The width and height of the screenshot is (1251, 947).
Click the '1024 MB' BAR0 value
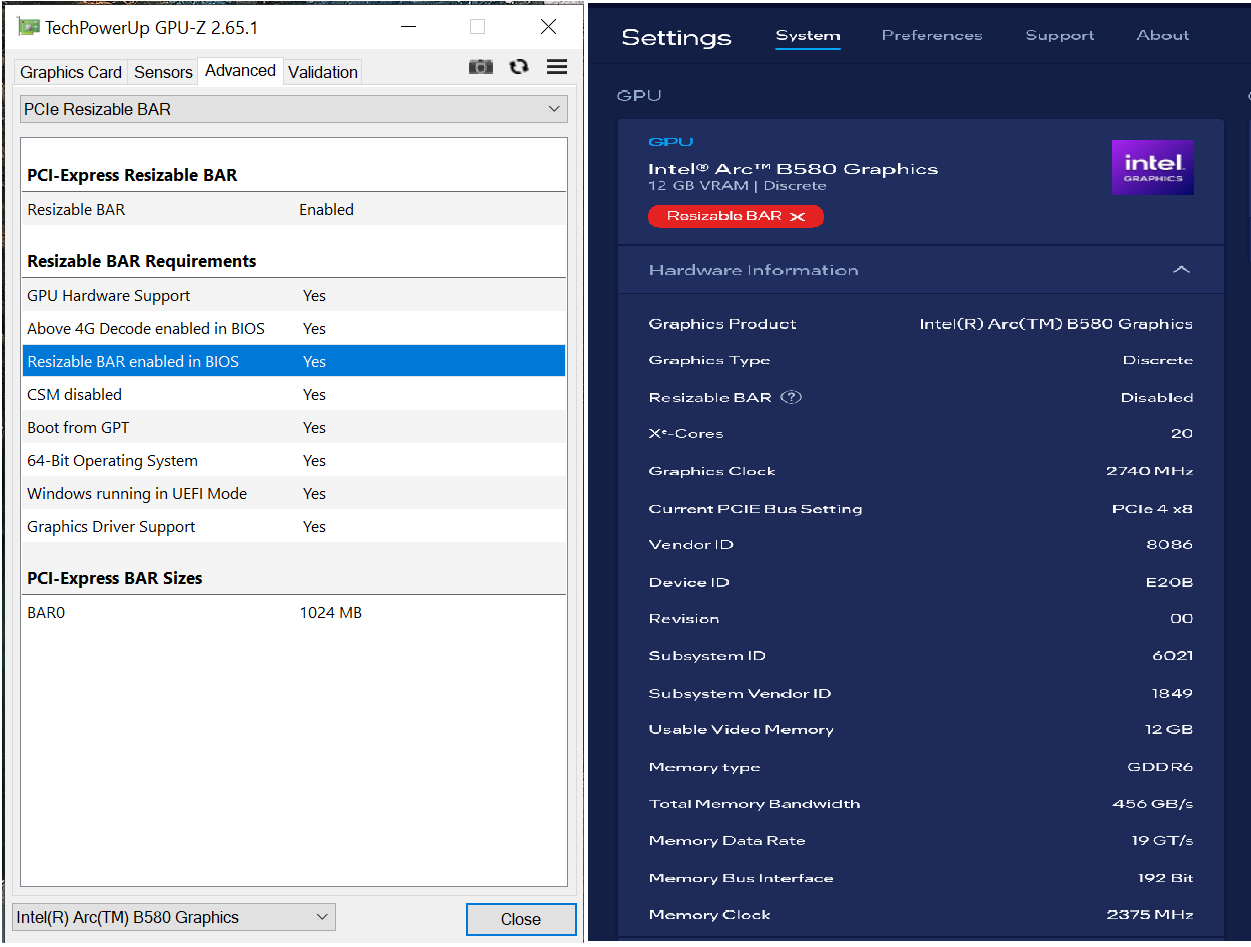(331, 612)
